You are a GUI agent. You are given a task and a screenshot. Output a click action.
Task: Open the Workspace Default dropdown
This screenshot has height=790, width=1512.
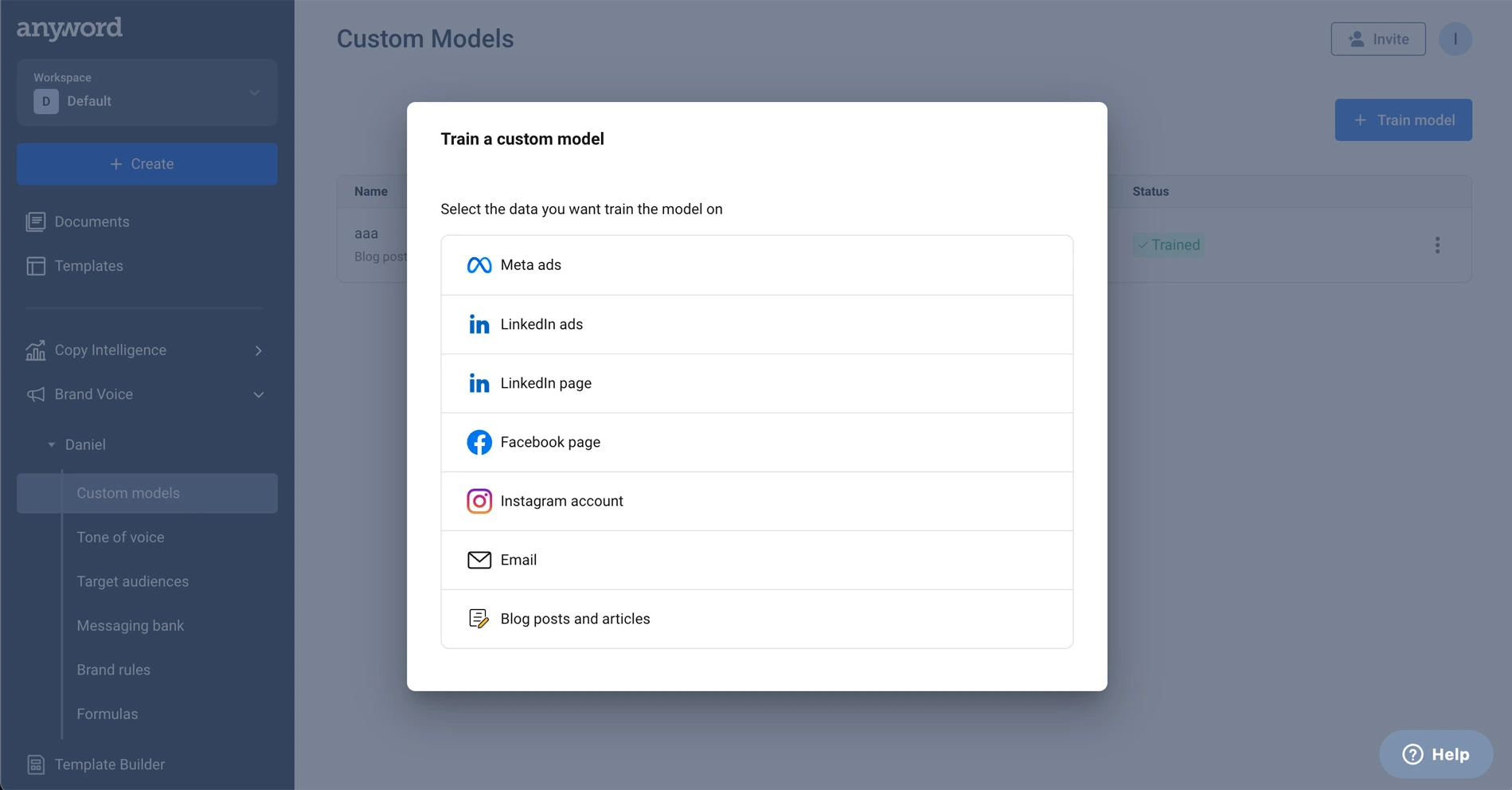click(147, 92)
